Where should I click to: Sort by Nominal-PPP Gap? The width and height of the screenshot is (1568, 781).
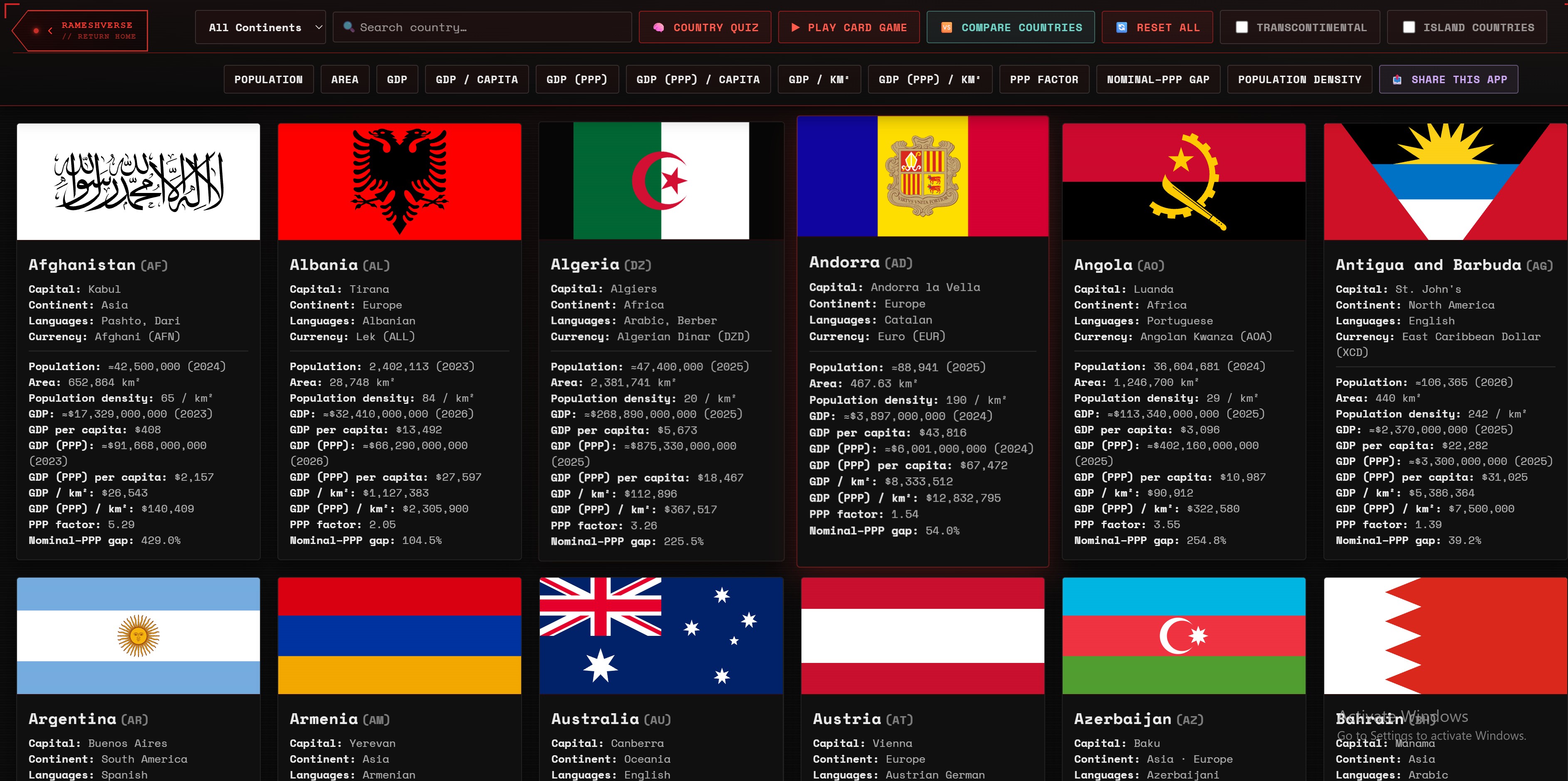pyautogui.click(x=1158, y=79)
